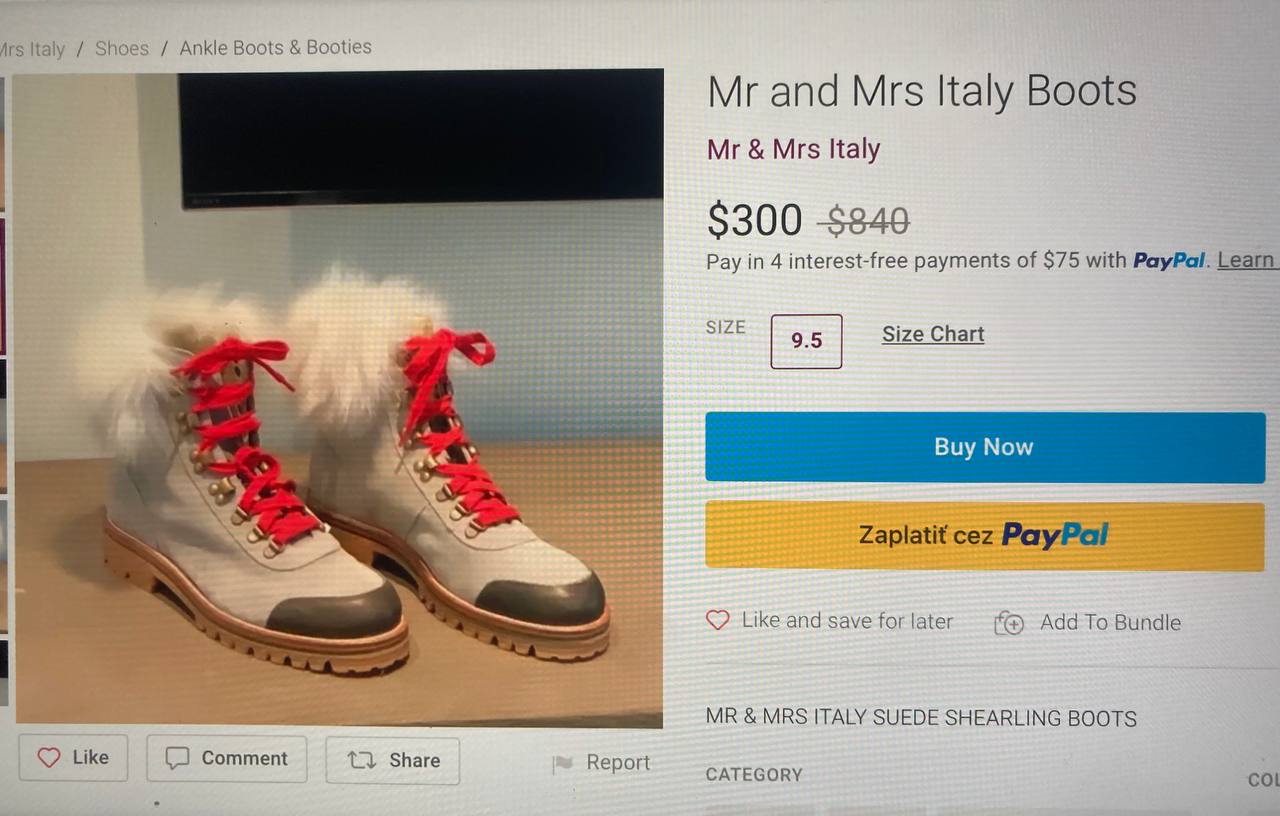Click the Share arrows icon
The height and width of the screenshot is (816, 1280).
tap(360, 760)
